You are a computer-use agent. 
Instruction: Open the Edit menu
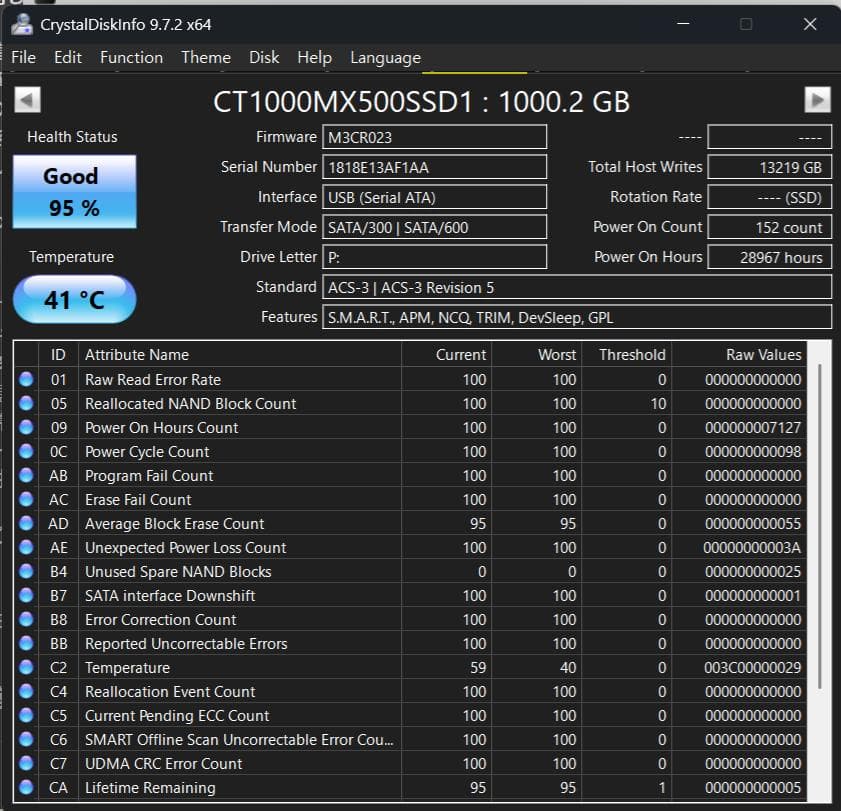pyautogui.click(x=68, y=57)
